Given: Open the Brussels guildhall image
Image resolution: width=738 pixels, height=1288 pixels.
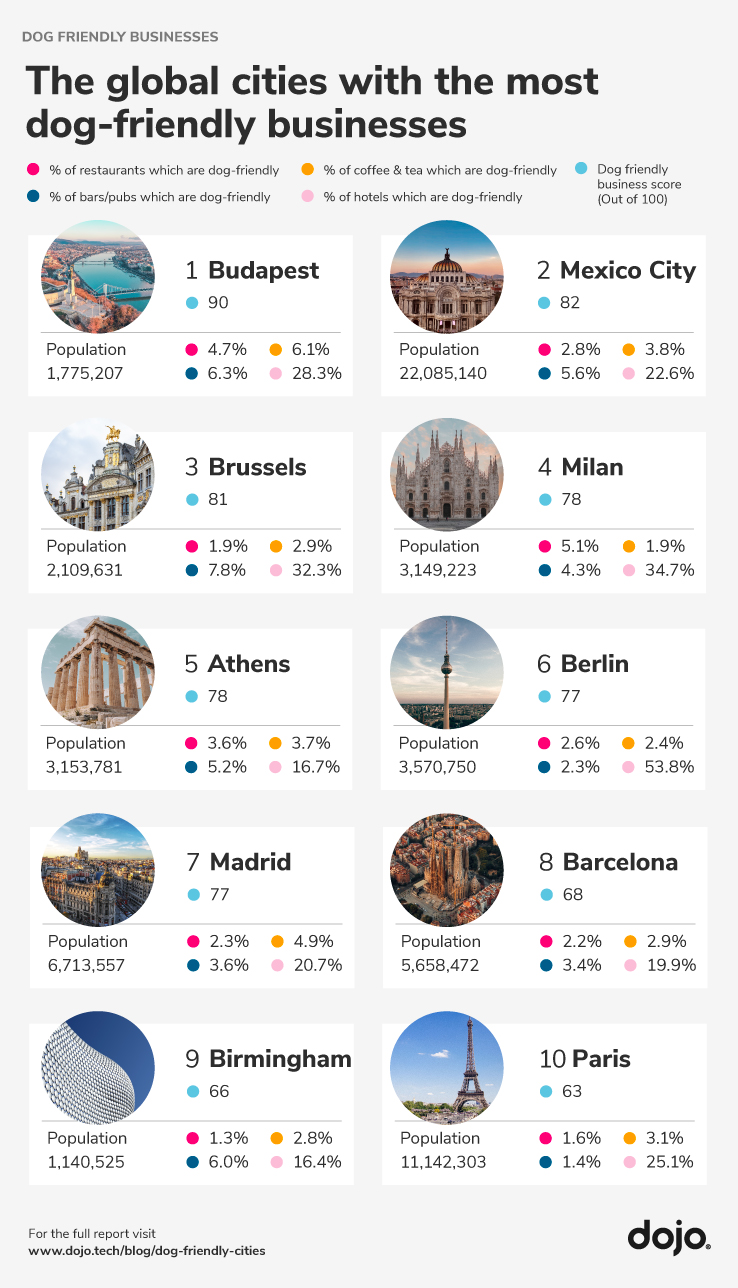Looking at the screenshot, I should [x=98, y=474].
